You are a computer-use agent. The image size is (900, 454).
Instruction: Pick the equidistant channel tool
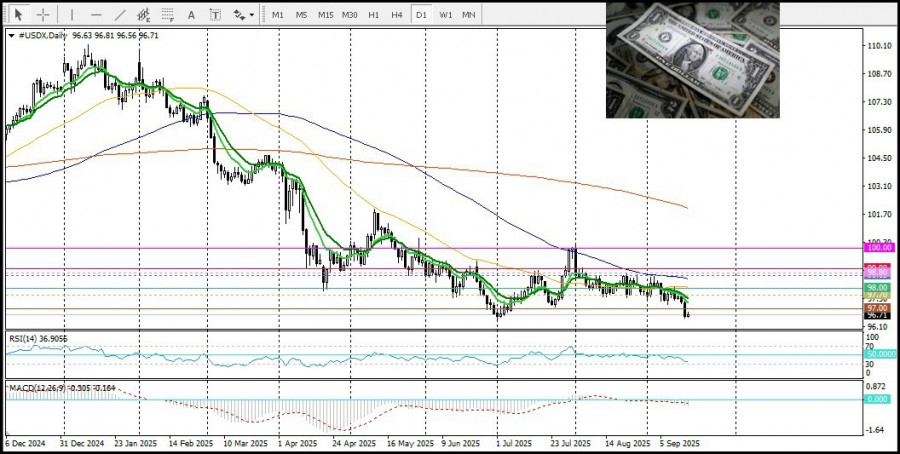(144, 15)
